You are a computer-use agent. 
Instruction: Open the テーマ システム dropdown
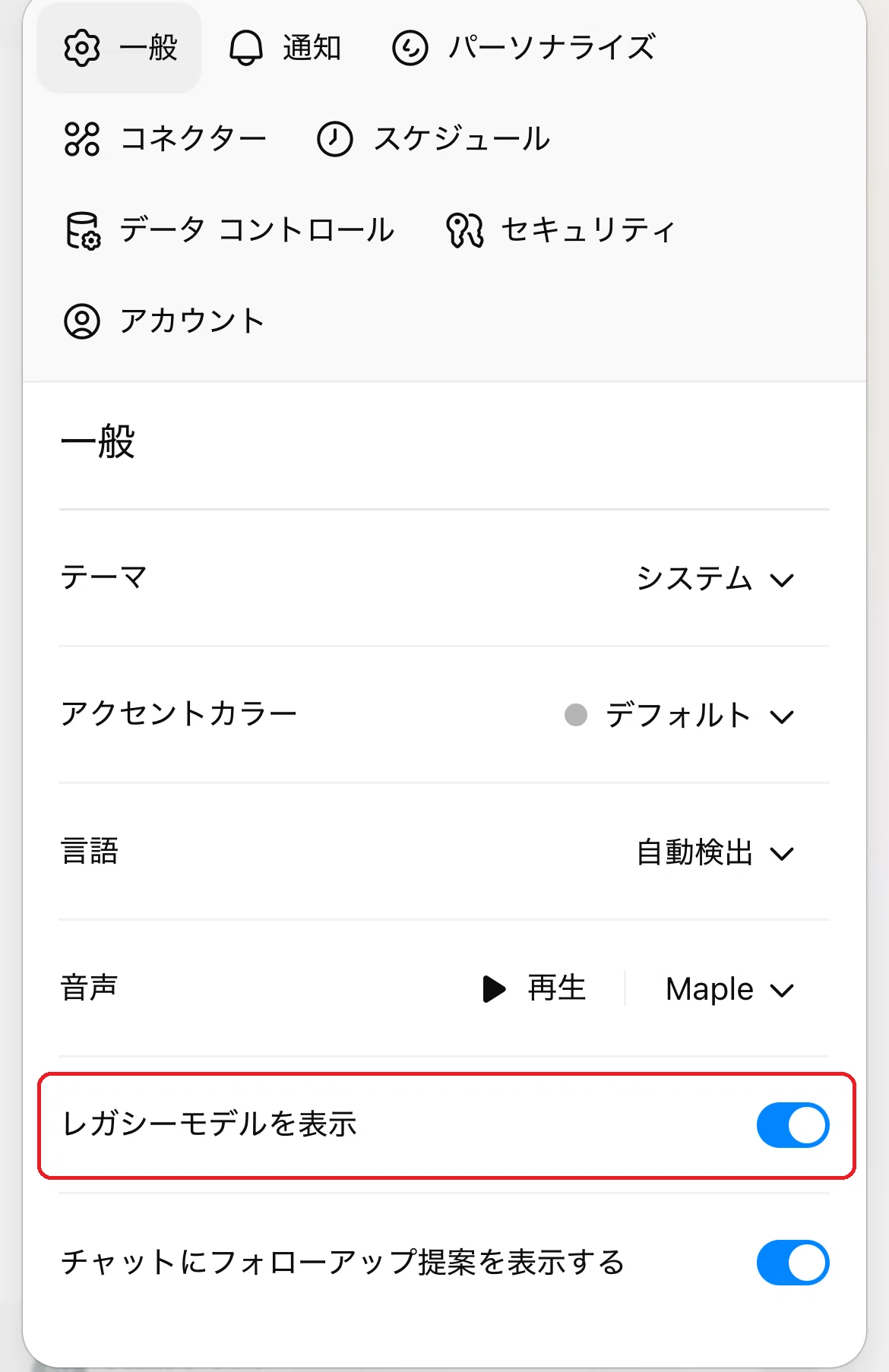715,579
